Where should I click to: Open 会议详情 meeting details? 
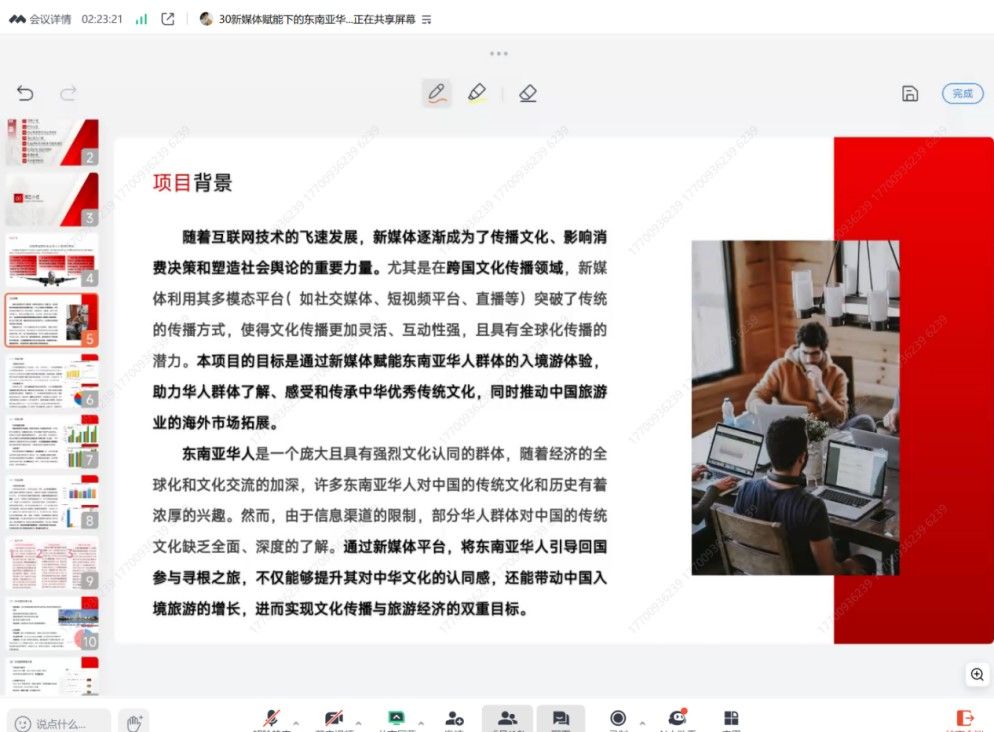pos(40,19)
